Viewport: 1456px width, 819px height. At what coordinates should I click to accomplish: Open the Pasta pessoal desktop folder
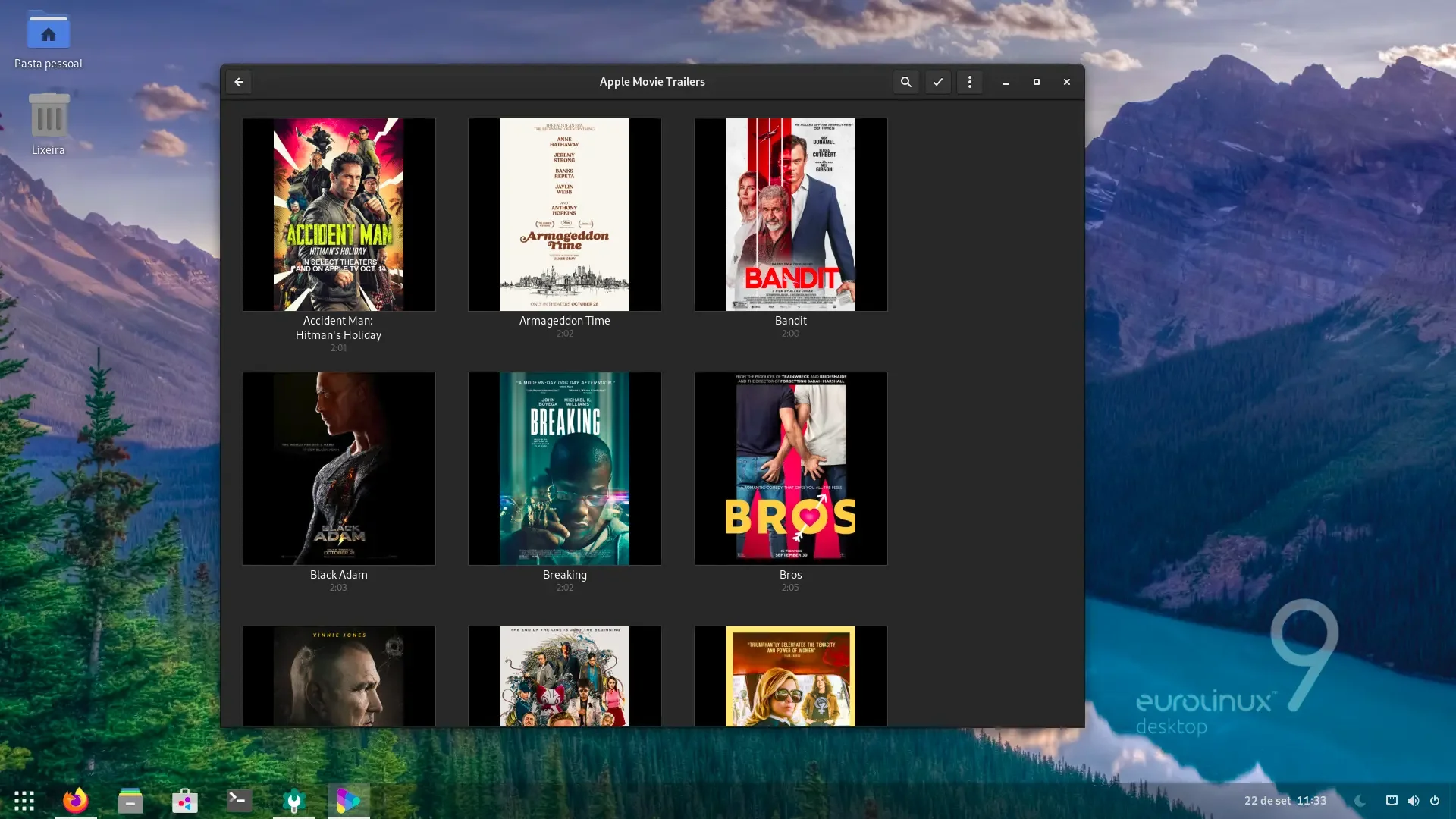(49, 42)
